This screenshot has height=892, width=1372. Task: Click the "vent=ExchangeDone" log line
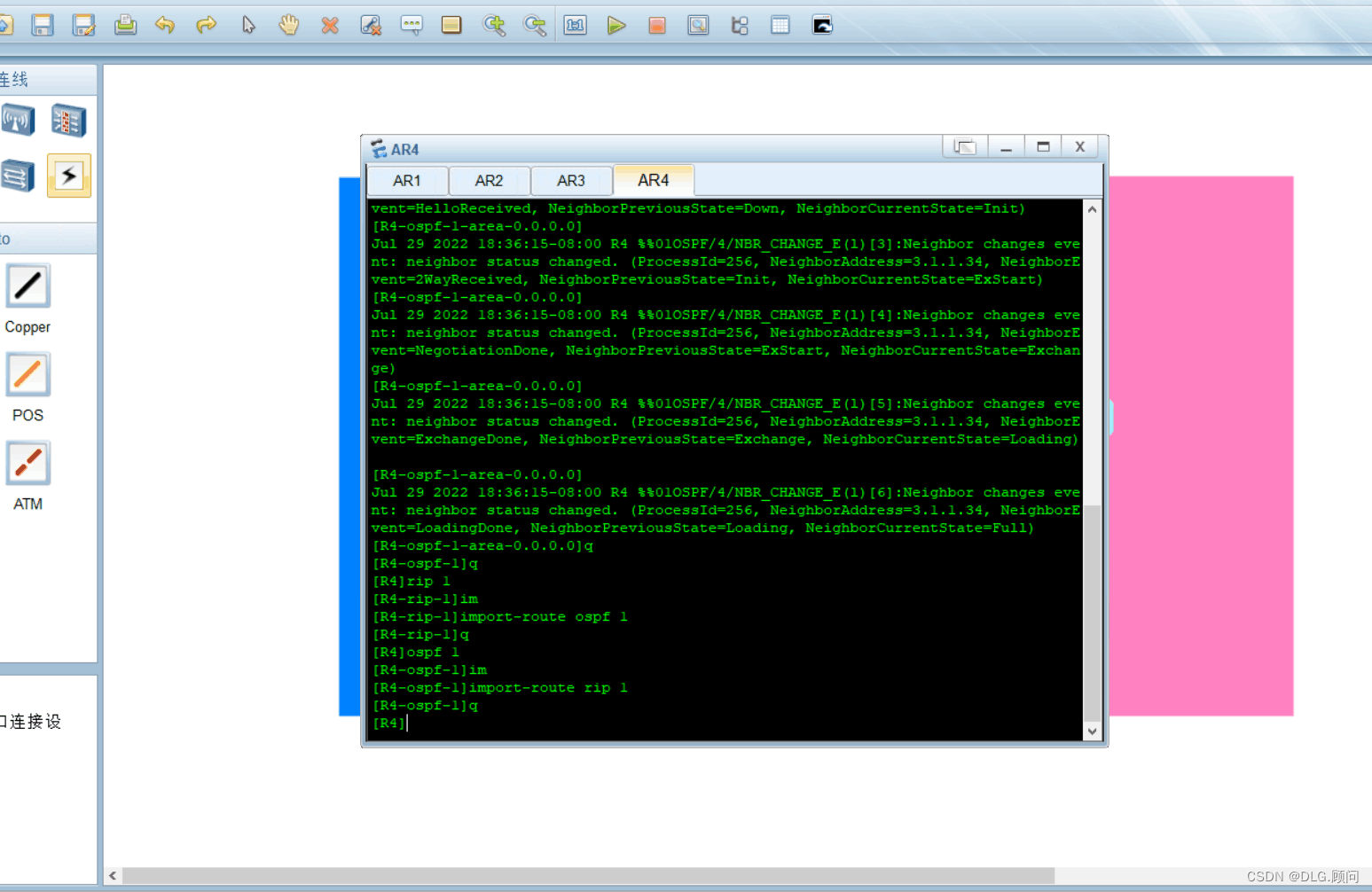point(725,440)
